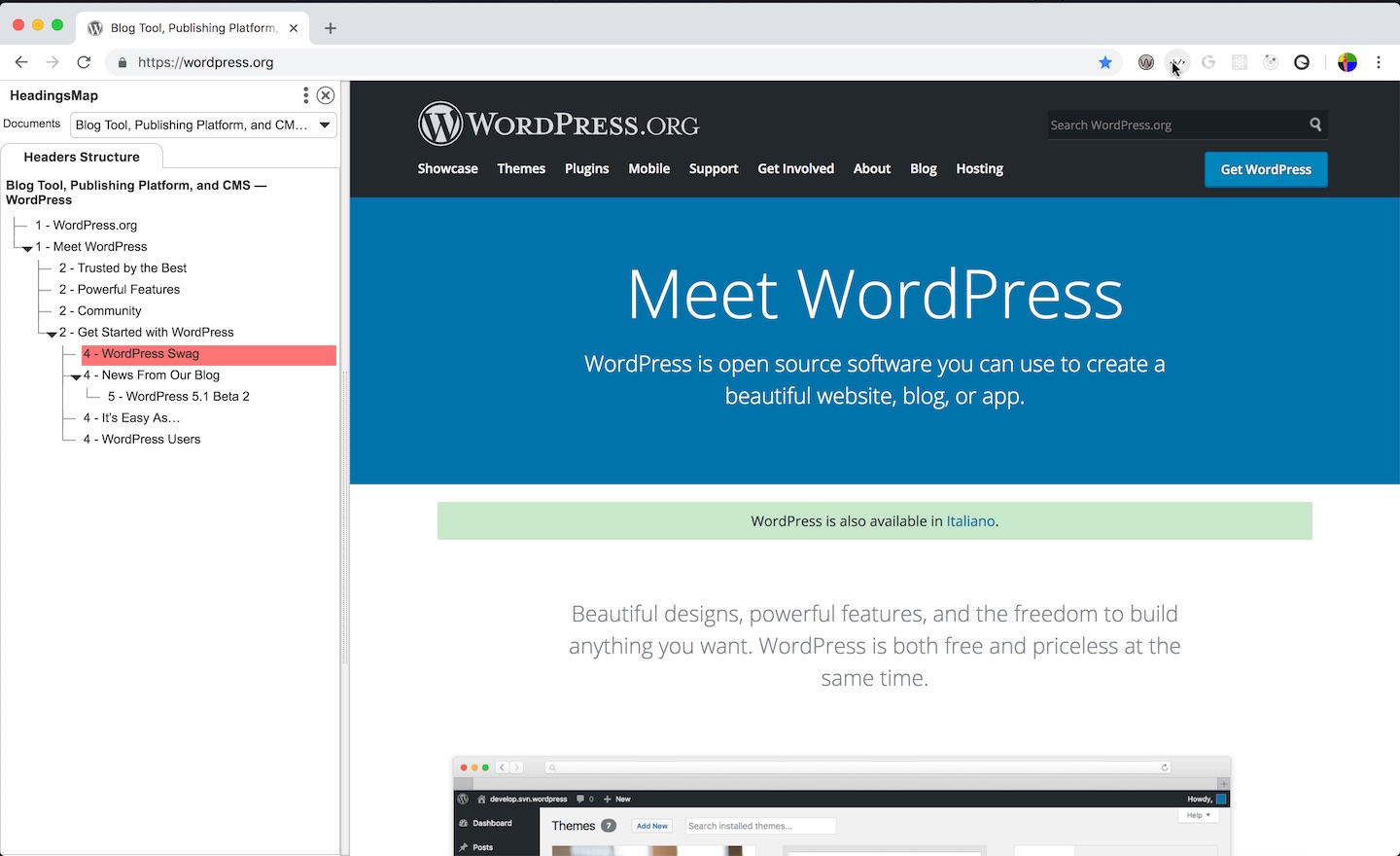
Task: Go forward in browser history
Action: (x=52, y=62)
